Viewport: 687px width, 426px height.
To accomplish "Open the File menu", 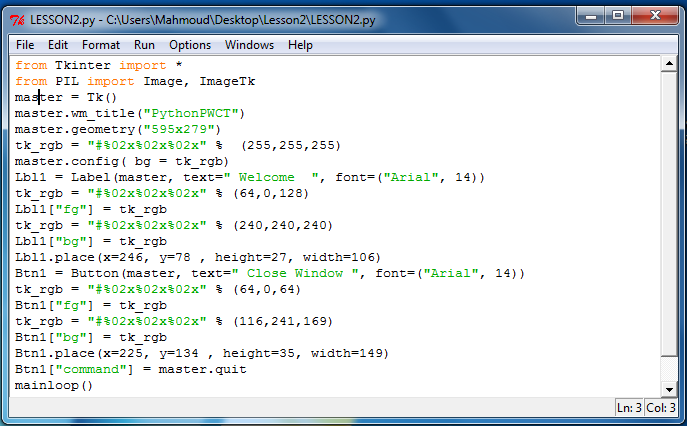I will pyautogui.click(x=25, y=45).
